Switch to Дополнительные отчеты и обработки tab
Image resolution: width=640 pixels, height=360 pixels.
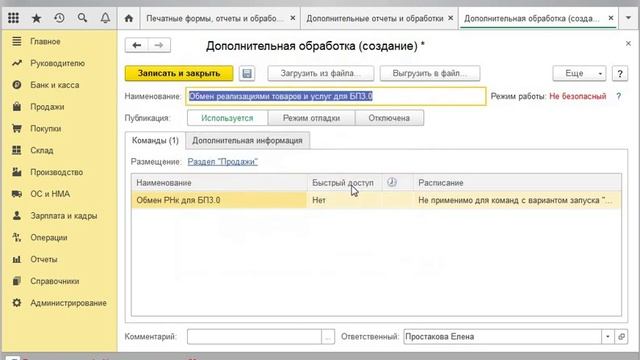pos(375,18)
